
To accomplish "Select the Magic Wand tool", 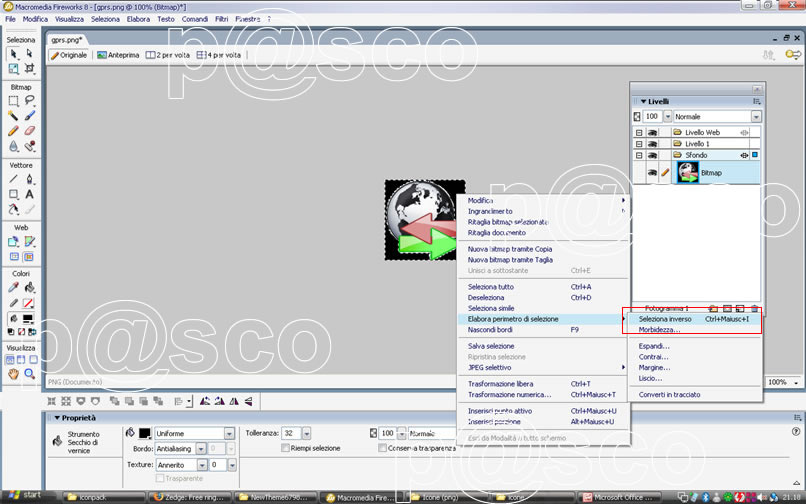I will 14,116.
